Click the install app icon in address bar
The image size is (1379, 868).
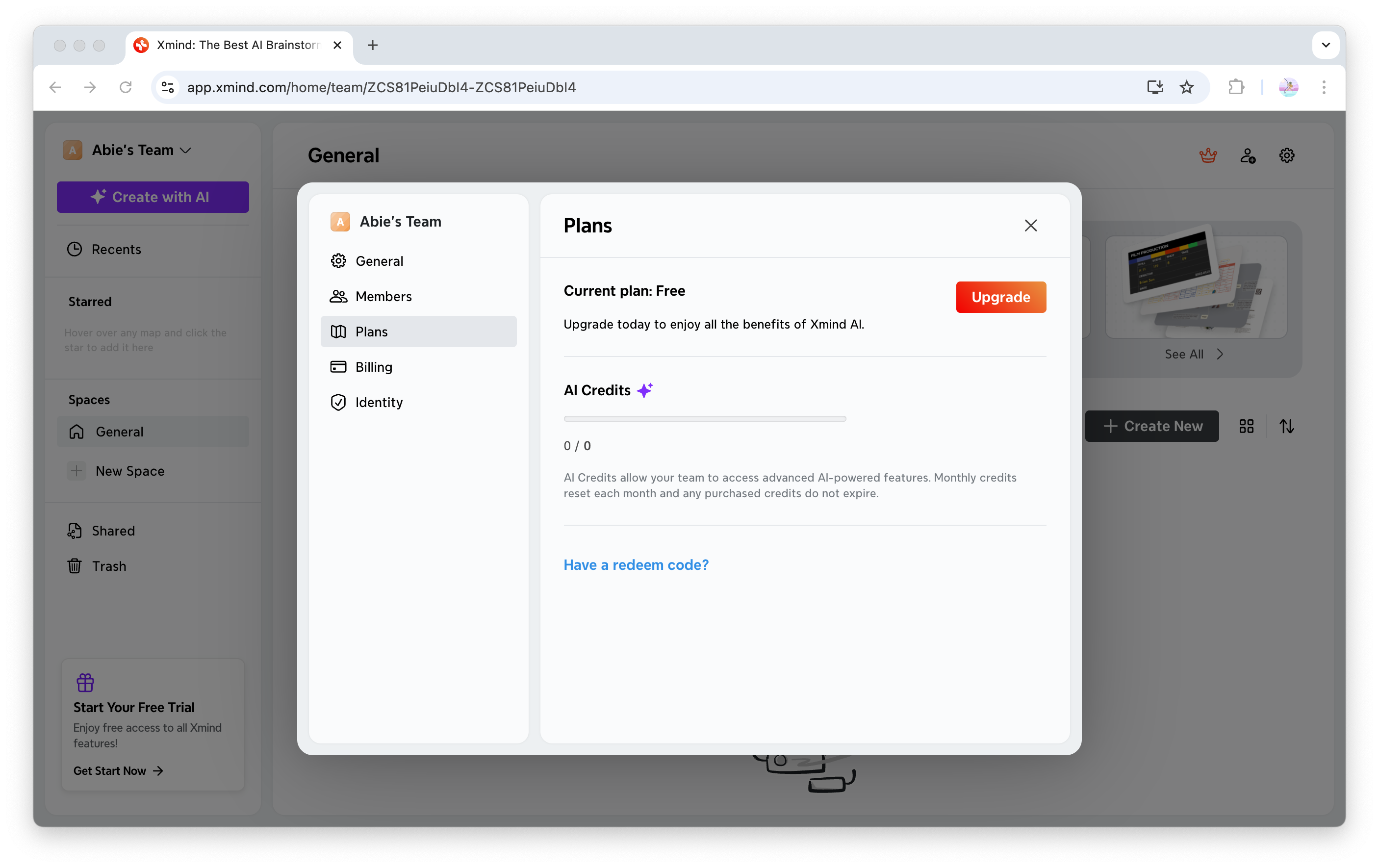pos(1154,87)
